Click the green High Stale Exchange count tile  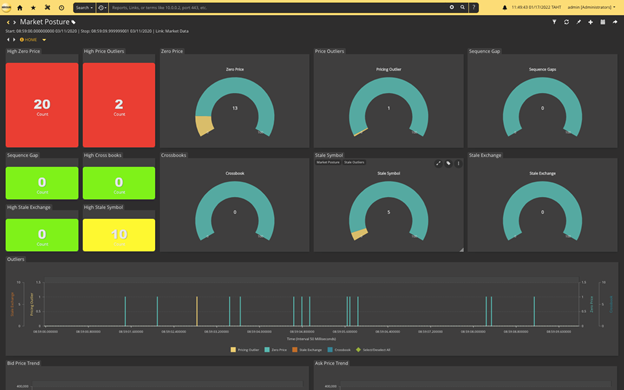pyautogui.click(x=42, y=235)
